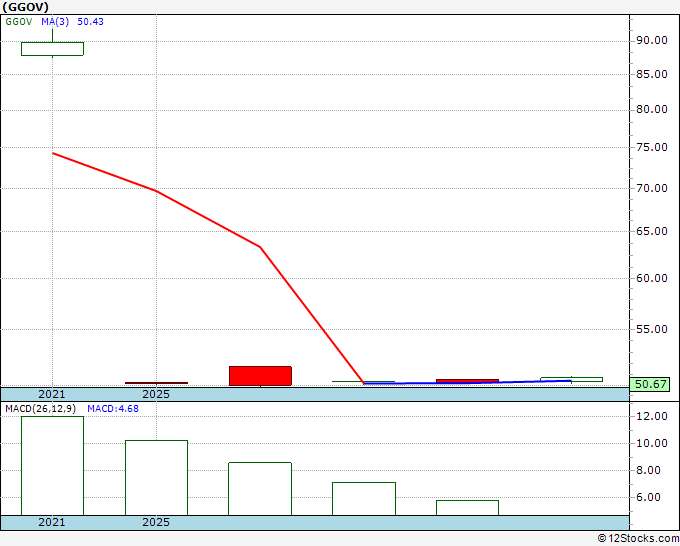Click the 90.00 price axis label
The height and width of the screenshot is (546, 680).
(x=652, y=40)
